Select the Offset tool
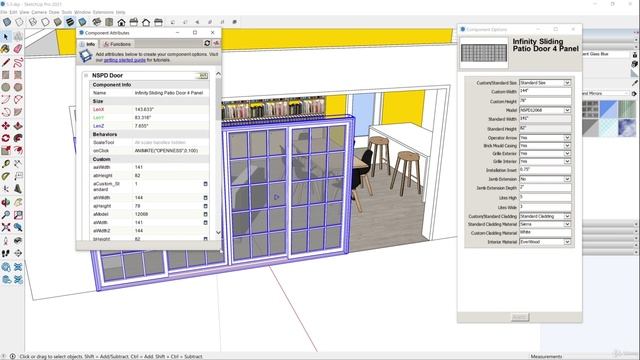 coord(18,151)
